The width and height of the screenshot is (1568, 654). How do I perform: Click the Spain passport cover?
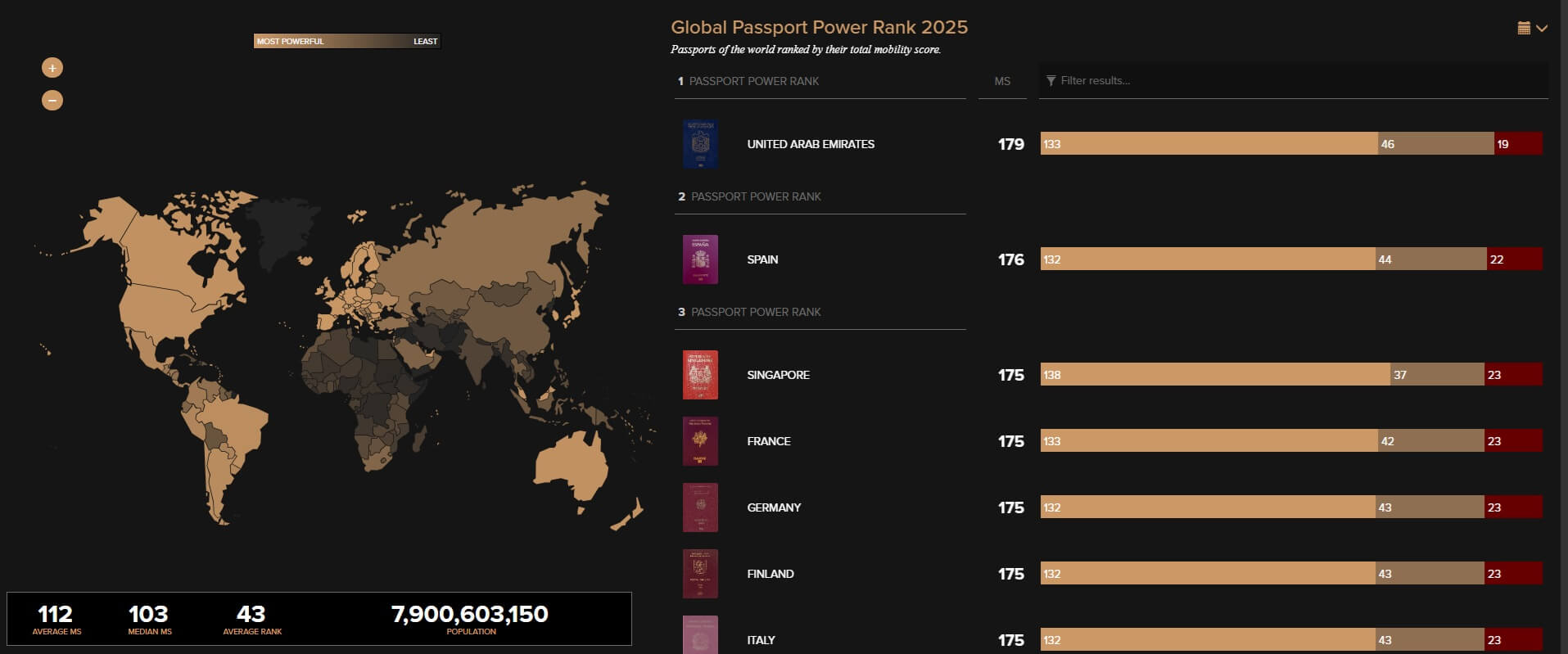pos(700,260)
